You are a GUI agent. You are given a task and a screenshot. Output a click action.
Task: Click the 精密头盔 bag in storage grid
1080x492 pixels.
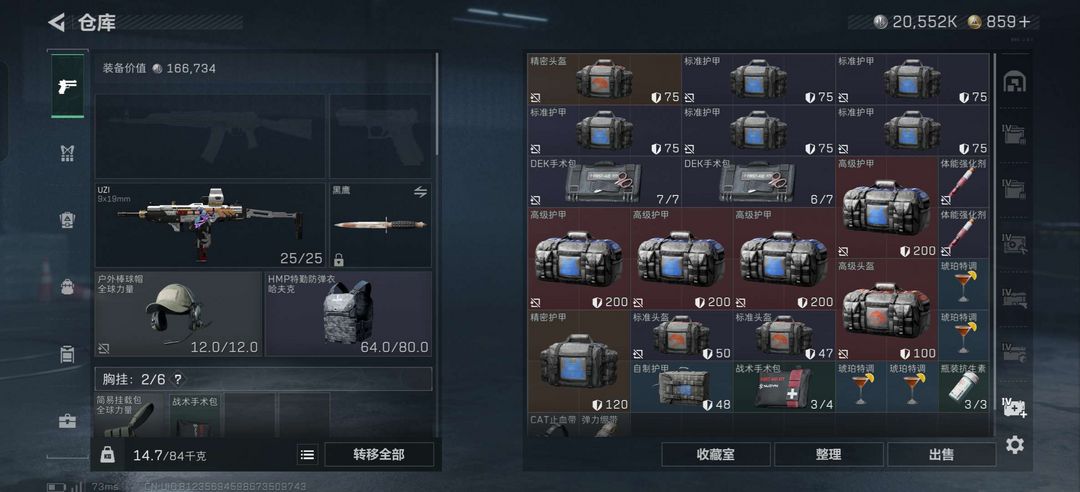(x=604, y=79)
